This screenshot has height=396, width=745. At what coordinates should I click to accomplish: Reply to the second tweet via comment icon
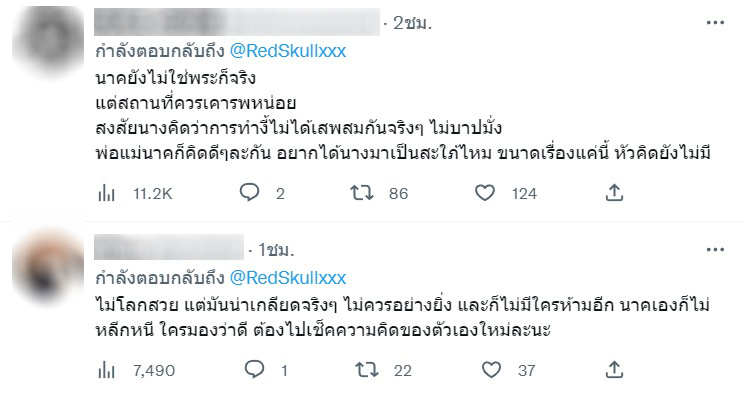[255, 369]
